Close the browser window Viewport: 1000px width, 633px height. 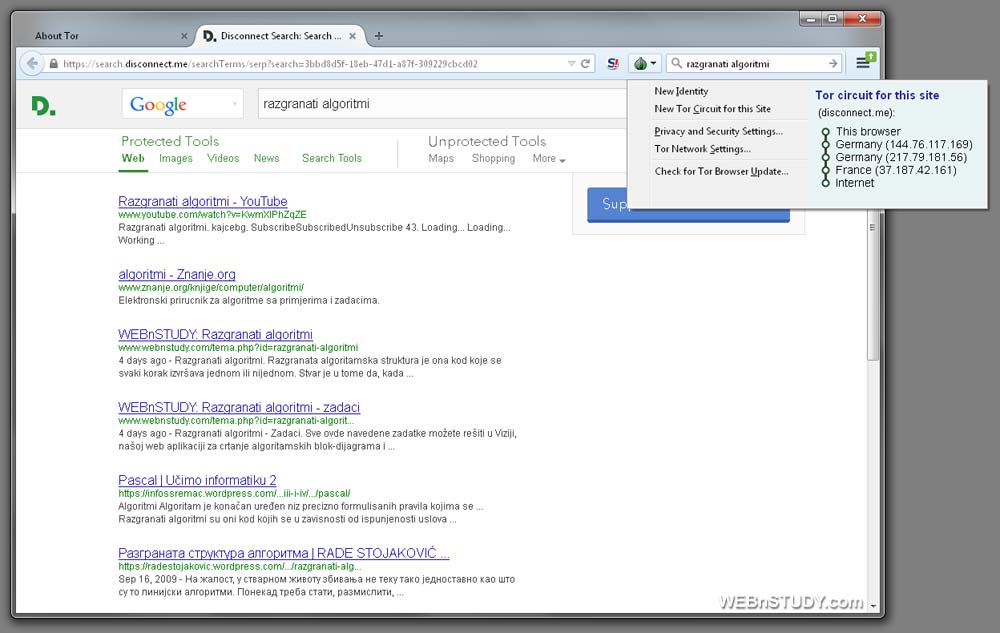862,19
